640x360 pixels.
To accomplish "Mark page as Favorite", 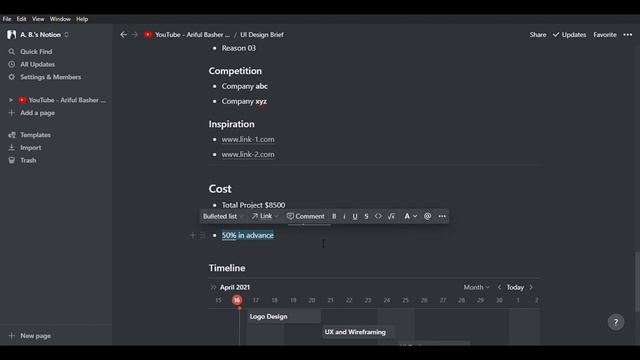I will click(605, 35).
